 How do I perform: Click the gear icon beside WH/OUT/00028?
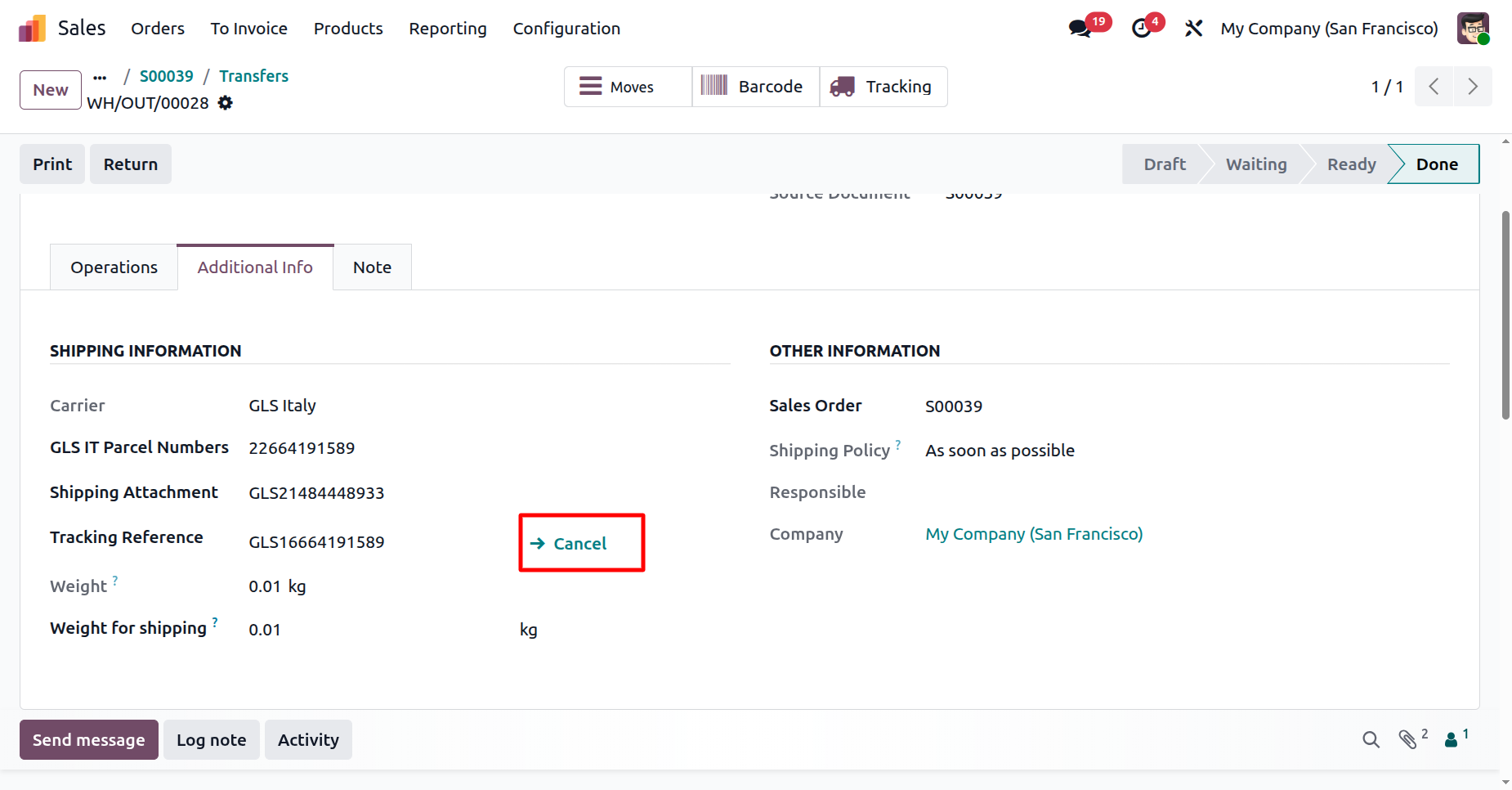pos(226,103)
